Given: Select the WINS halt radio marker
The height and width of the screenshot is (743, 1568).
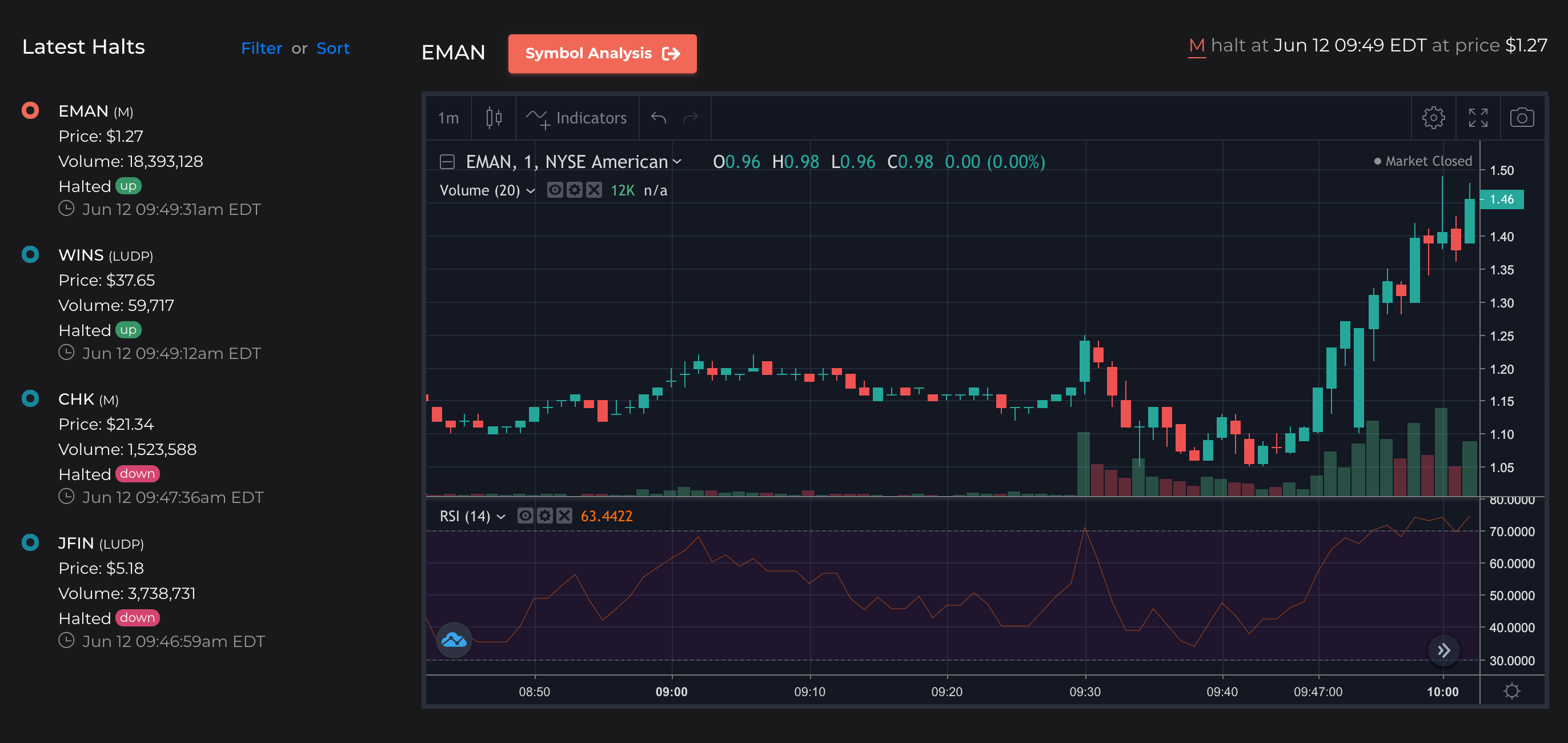Looking at the screenshot, I should click(x=30, y=254).
